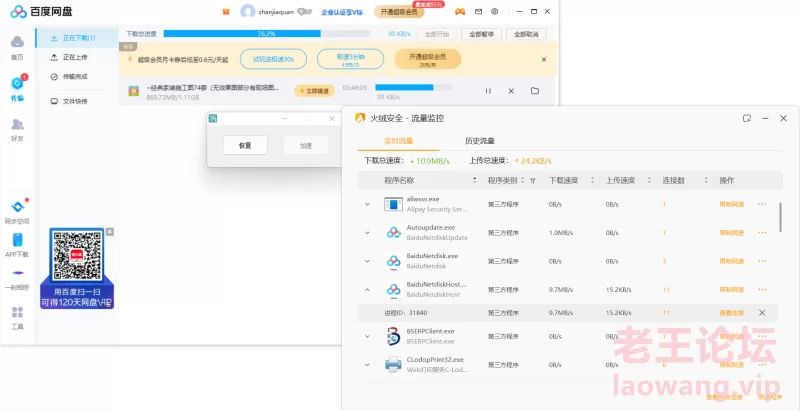Sort by 上传速度 column arrows
Viewport: 800px width, 411px height.
coord(649,181)
